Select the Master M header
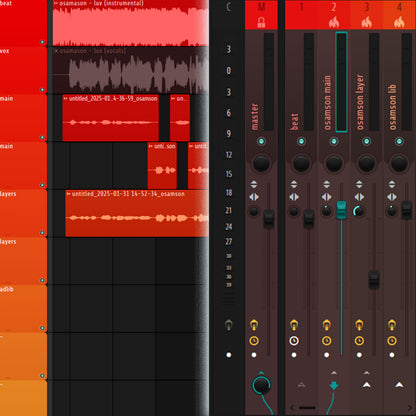The image size is (416, 416). coord(261,15)
